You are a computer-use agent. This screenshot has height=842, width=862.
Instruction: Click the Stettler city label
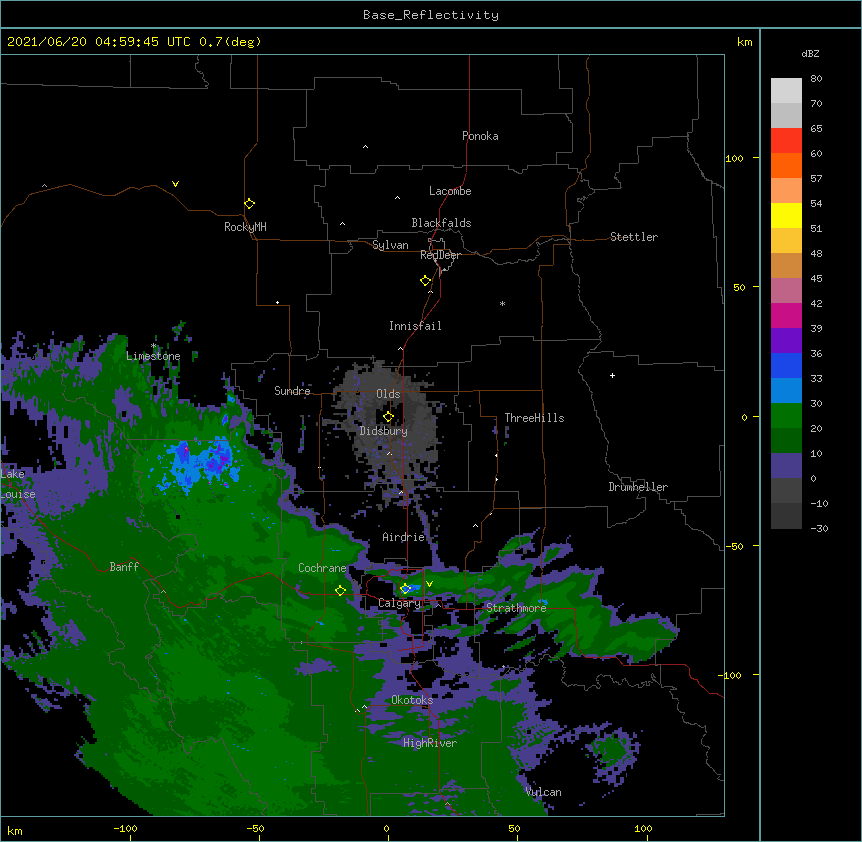pos(634,237)
